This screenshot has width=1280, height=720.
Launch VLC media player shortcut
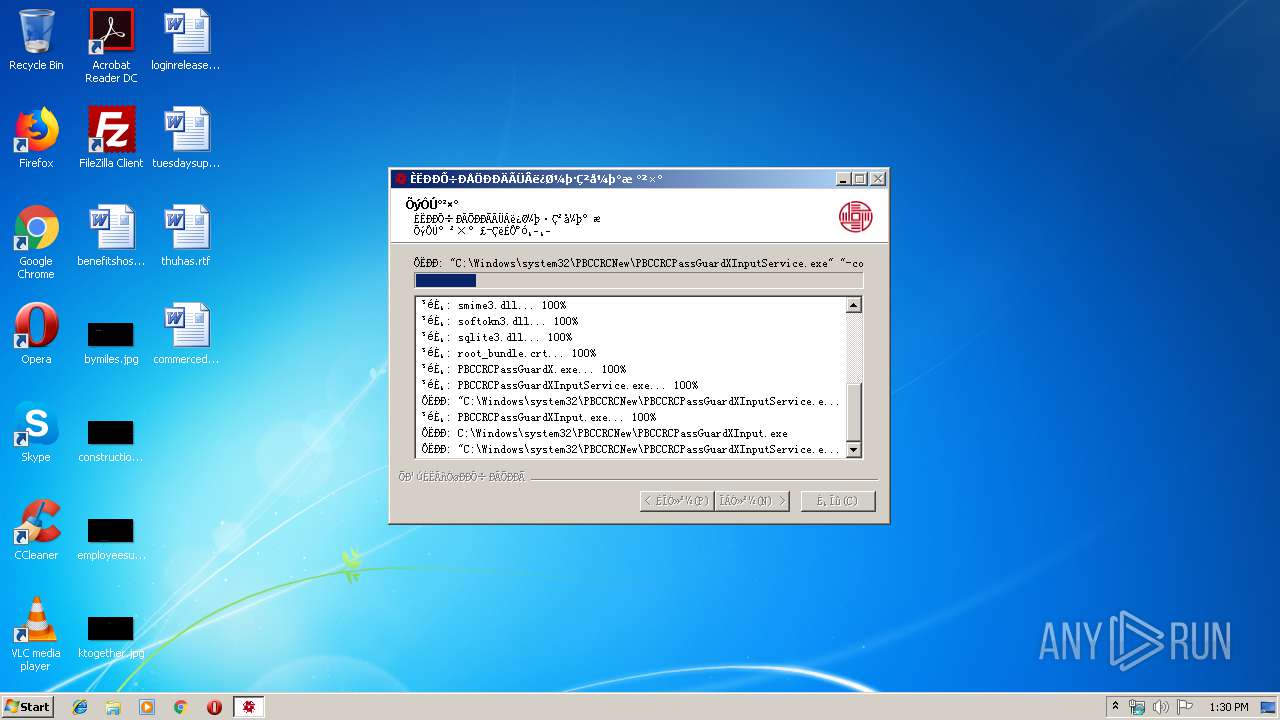(x=36, y=634)
